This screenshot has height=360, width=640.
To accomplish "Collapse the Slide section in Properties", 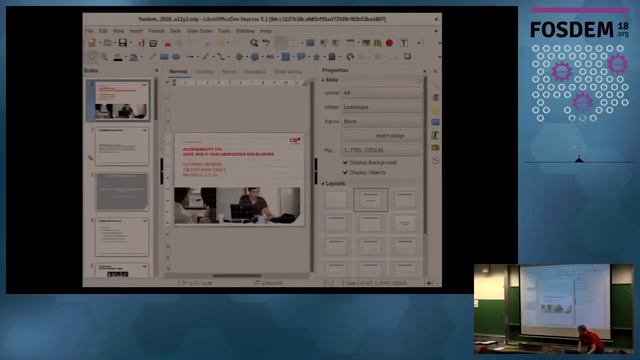I will click(323, 80).
